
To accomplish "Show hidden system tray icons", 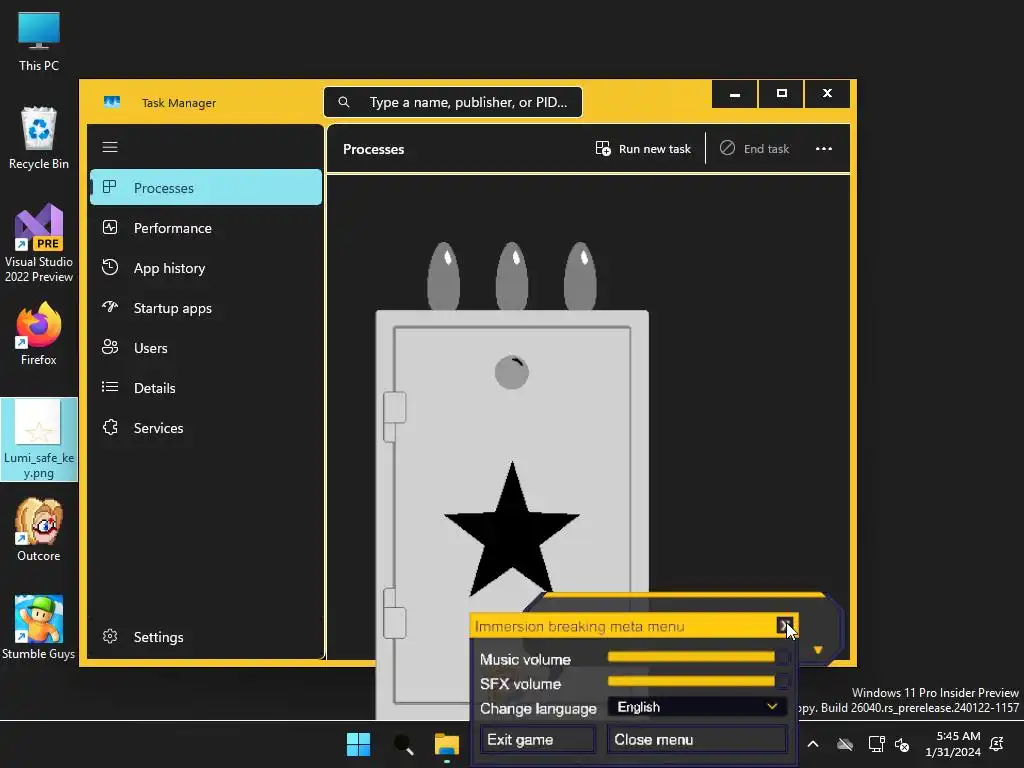I will (x=813, y=744).
